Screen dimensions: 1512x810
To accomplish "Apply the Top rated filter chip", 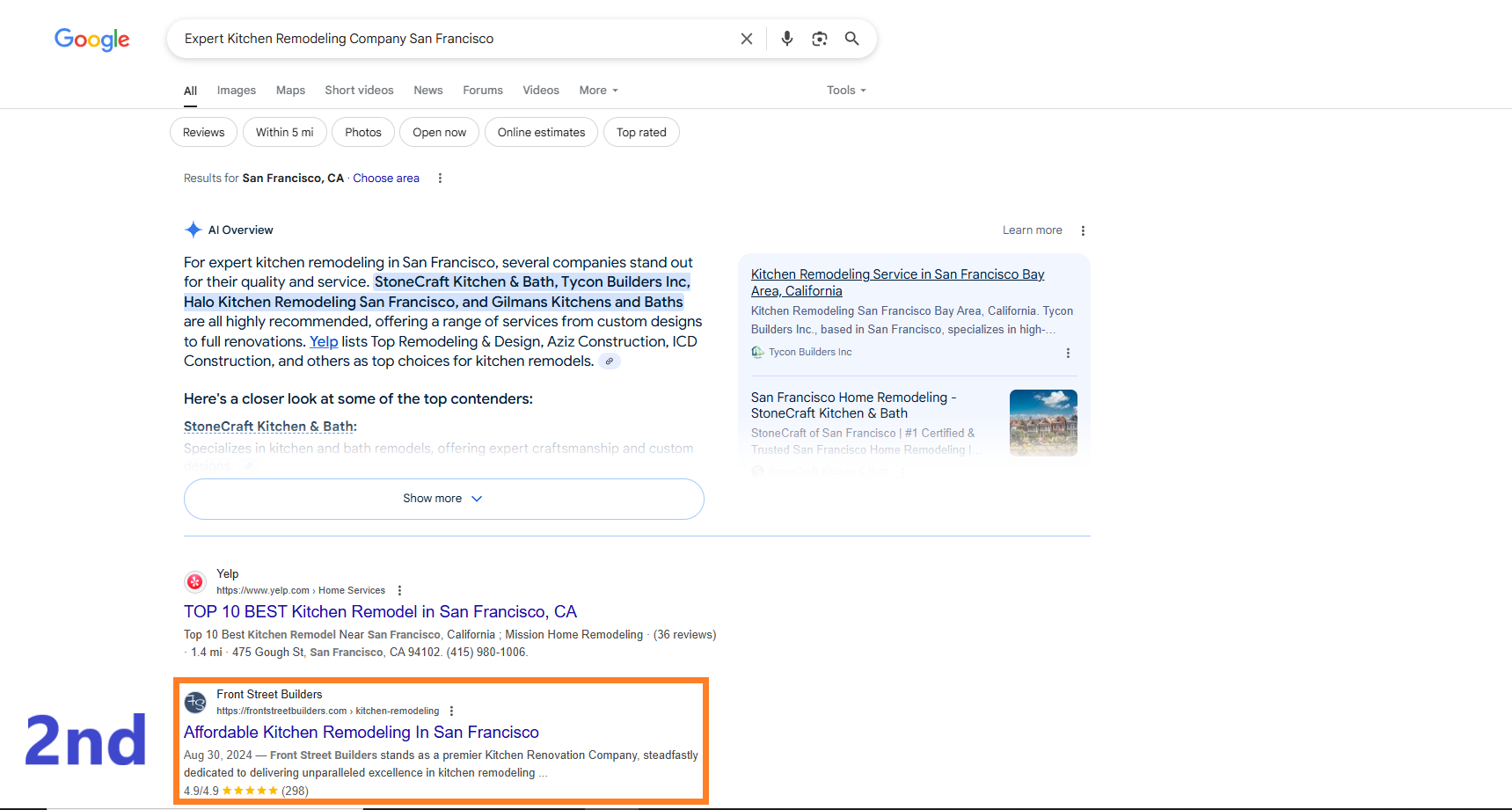I will coord(641,132).
